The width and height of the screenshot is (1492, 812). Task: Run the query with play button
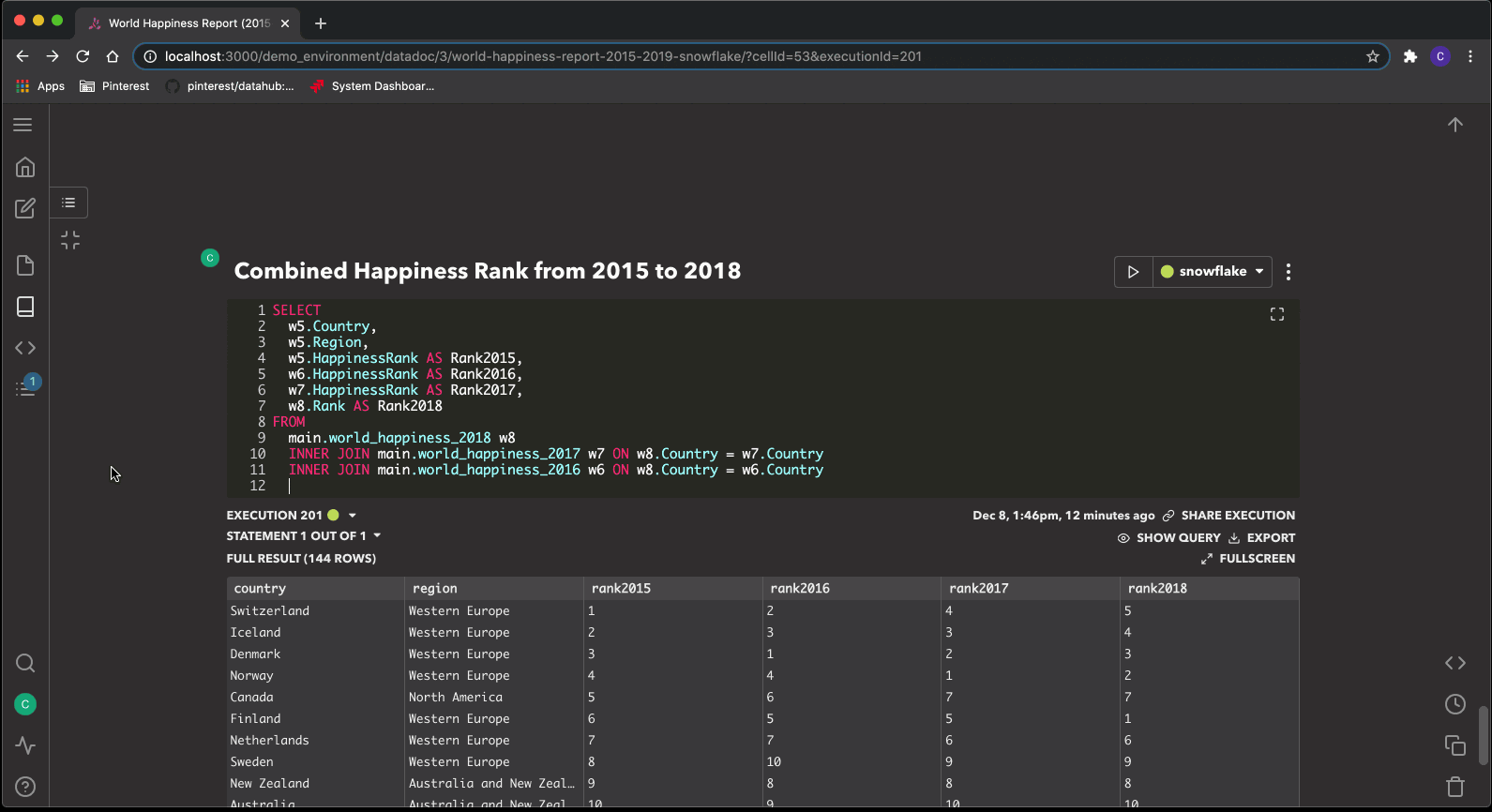1133,272
